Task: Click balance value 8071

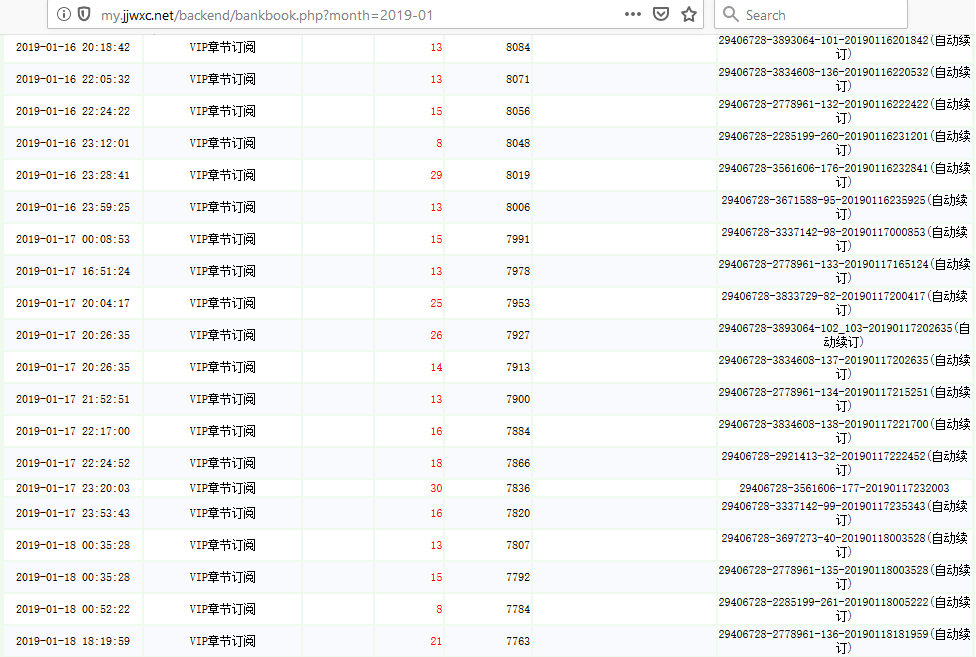Action: coord(518,80)
